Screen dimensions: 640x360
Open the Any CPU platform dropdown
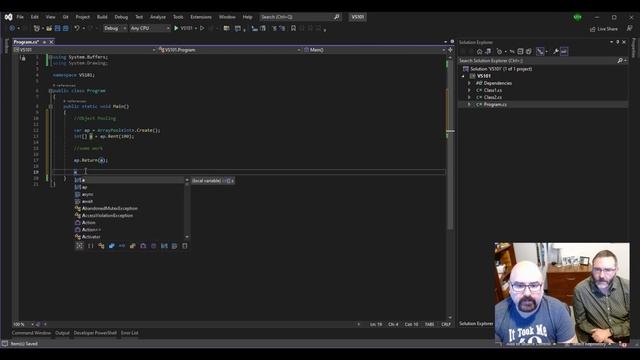point(149,28)
